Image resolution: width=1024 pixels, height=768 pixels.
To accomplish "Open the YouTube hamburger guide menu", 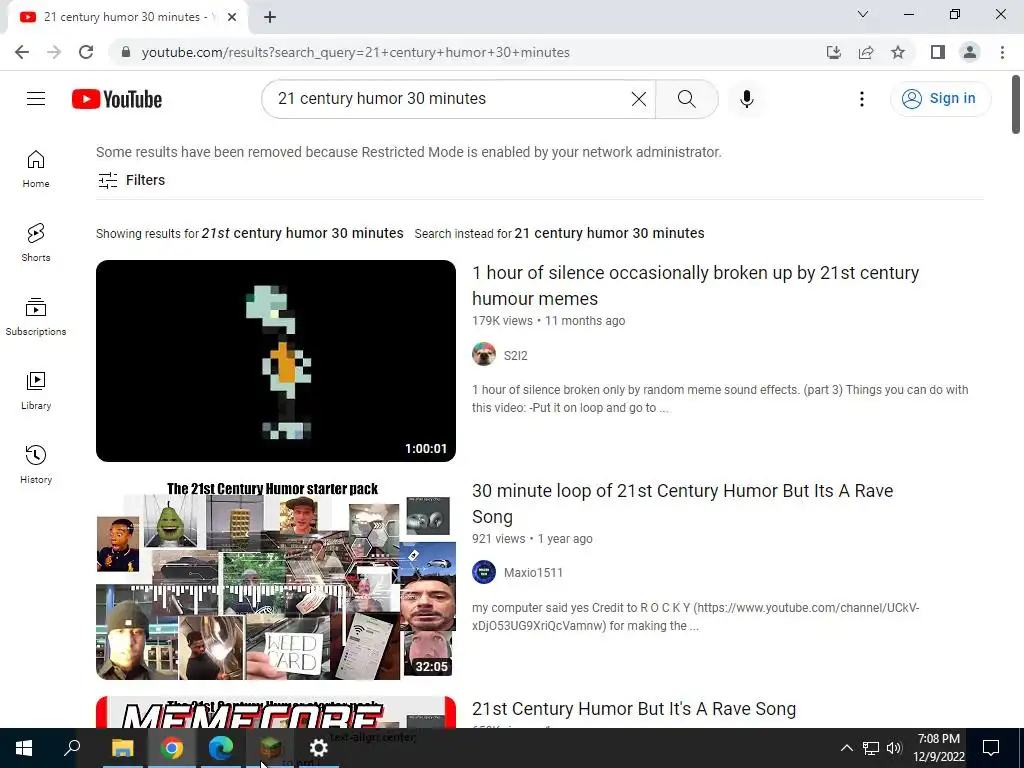I will [36, 99].
